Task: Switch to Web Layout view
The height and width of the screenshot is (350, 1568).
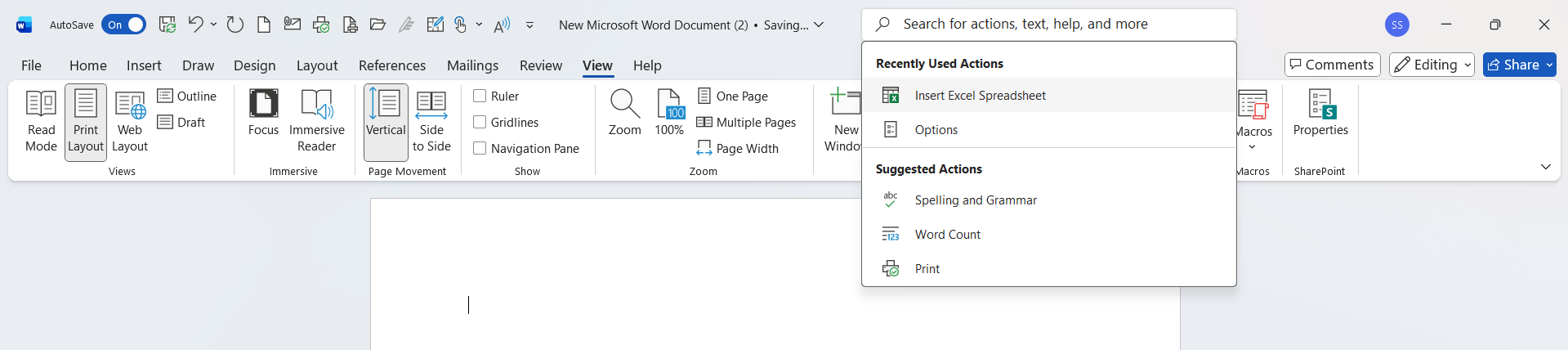Action: (x=130, y=121)
